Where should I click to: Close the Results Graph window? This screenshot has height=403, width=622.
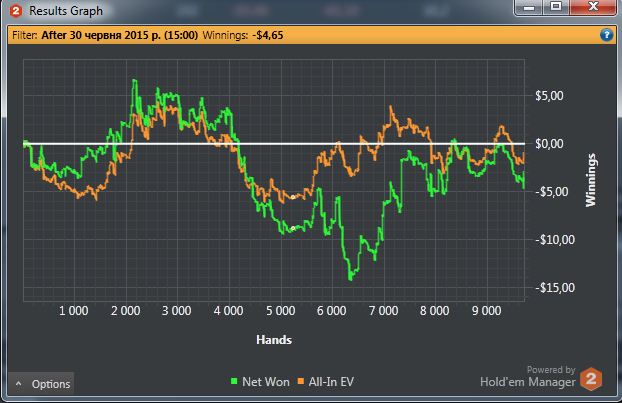(x=593, y=7)
